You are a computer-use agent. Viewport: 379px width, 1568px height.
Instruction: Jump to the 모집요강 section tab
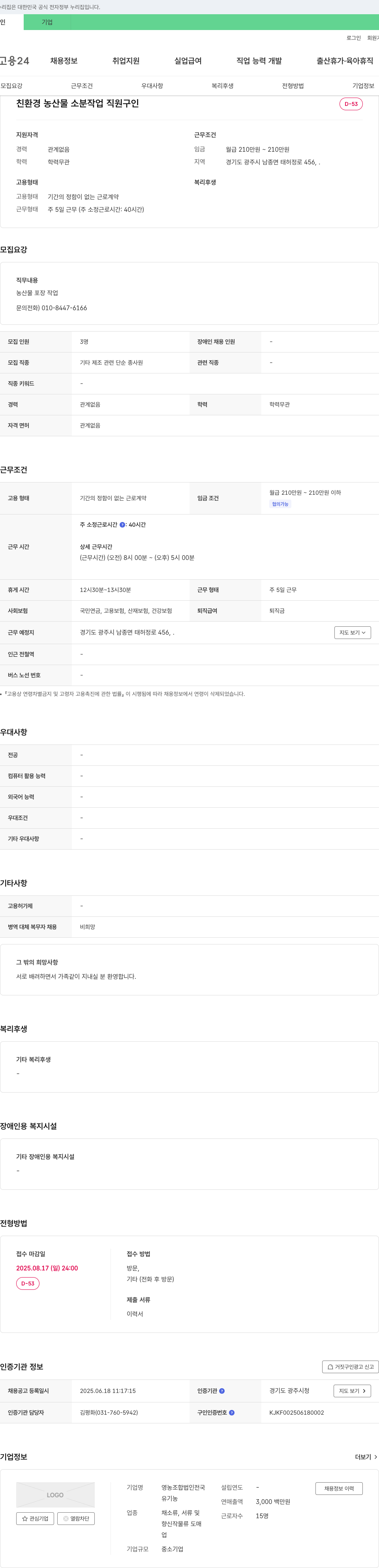(11, 86)
